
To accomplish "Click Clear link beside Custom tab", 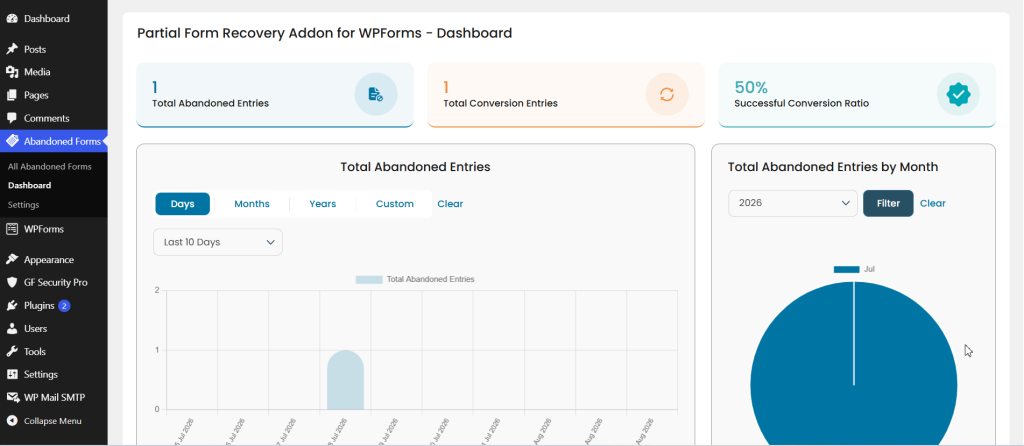I will [450, 204].
